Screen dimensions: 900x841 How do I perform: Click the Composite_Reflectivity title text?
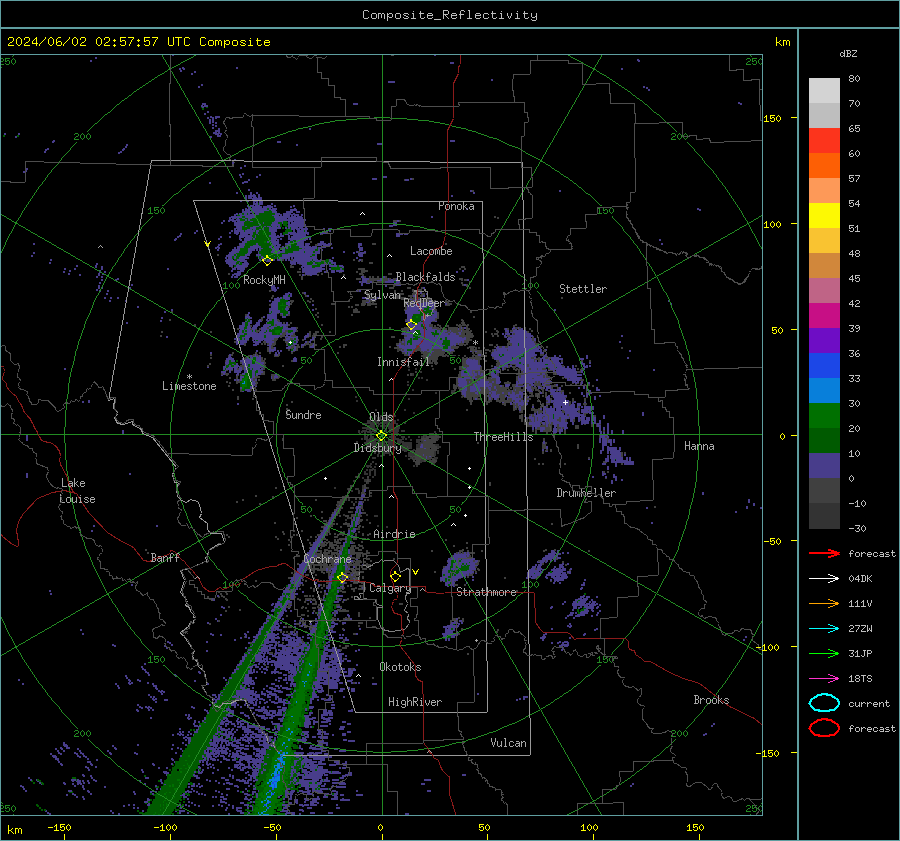tap(450, 15)
